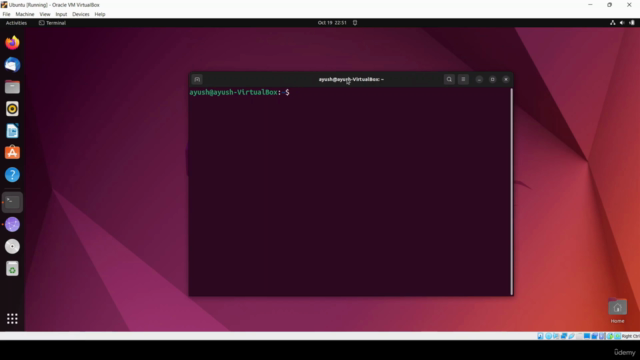The width and height of the screenshot is (640, 360).
Task: Open the clock calendar Oct 19 22:51
Action: click(332, 23)
